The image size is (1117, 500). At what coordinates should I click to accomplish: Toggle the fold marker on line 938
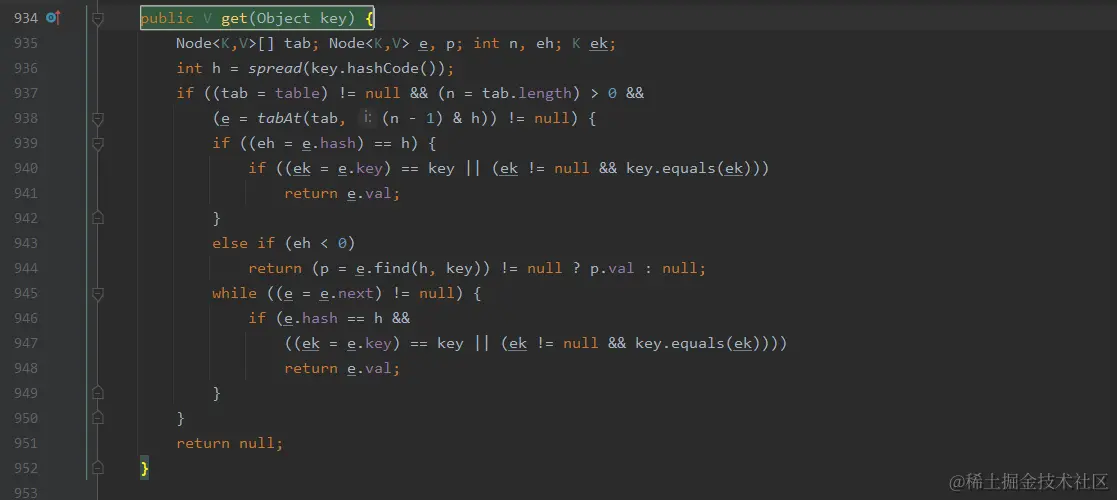[98, 118]
